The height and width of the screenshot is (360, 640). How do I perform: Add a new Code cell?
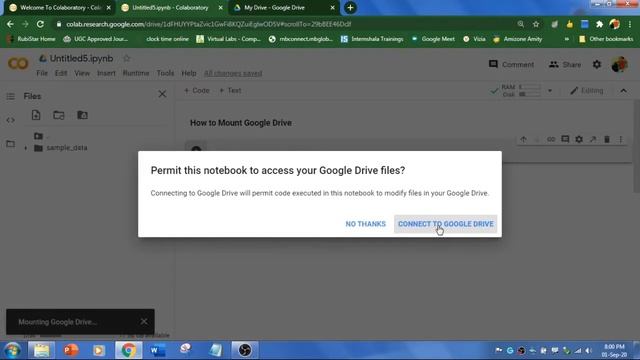coord(196,90)
